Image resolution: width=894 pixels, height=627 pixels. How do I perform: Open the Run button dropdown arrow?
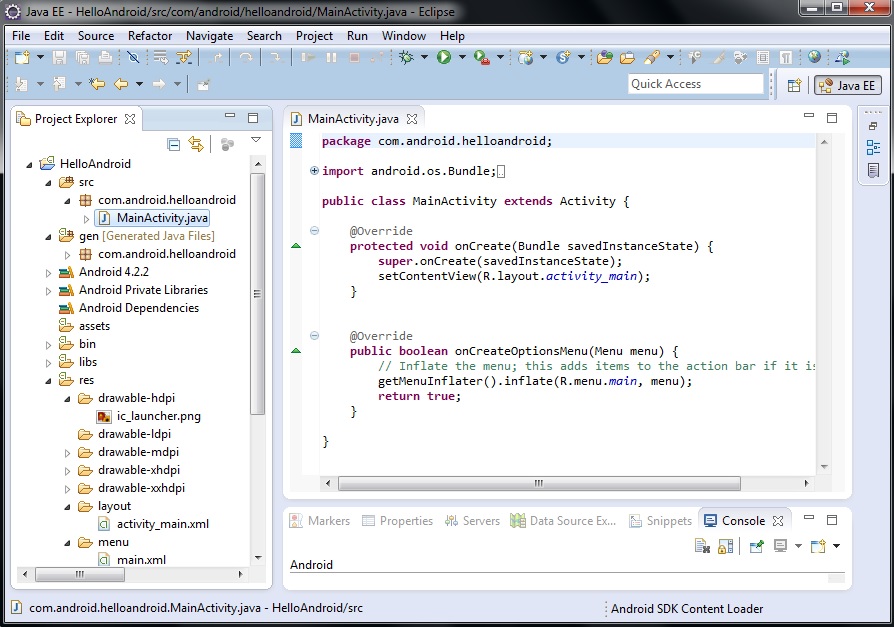(462, 57)
